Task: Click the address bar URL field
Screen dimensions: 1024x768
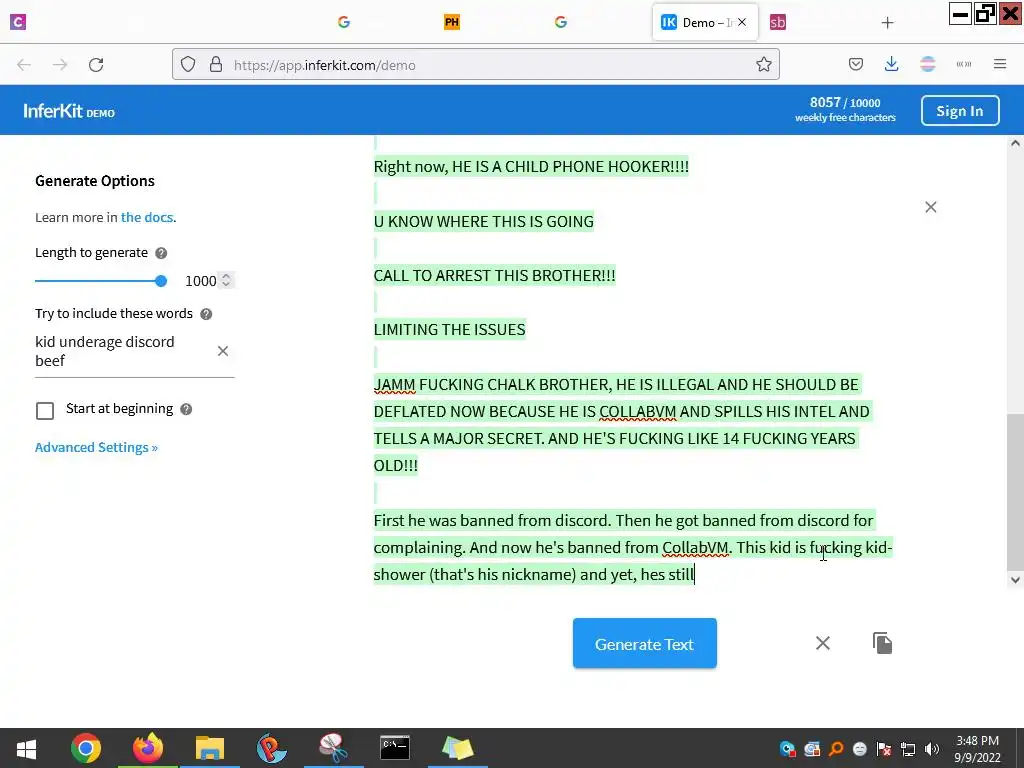Action: 475,65
